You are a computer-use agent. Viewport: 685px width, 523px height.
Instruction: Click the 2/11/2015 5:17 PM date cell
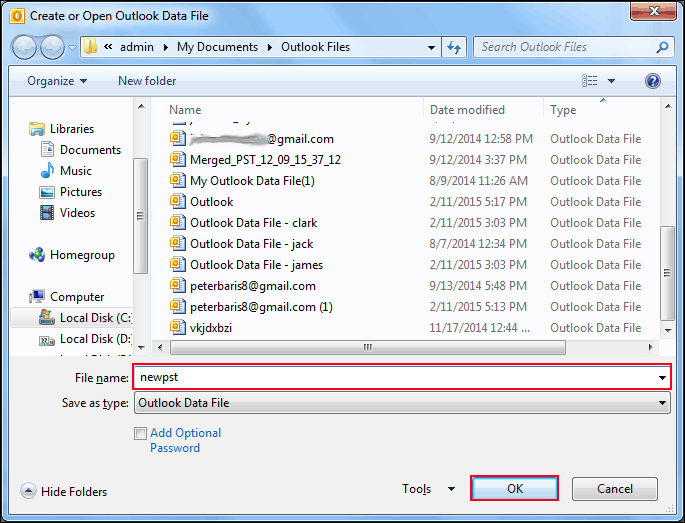[478, 202]
